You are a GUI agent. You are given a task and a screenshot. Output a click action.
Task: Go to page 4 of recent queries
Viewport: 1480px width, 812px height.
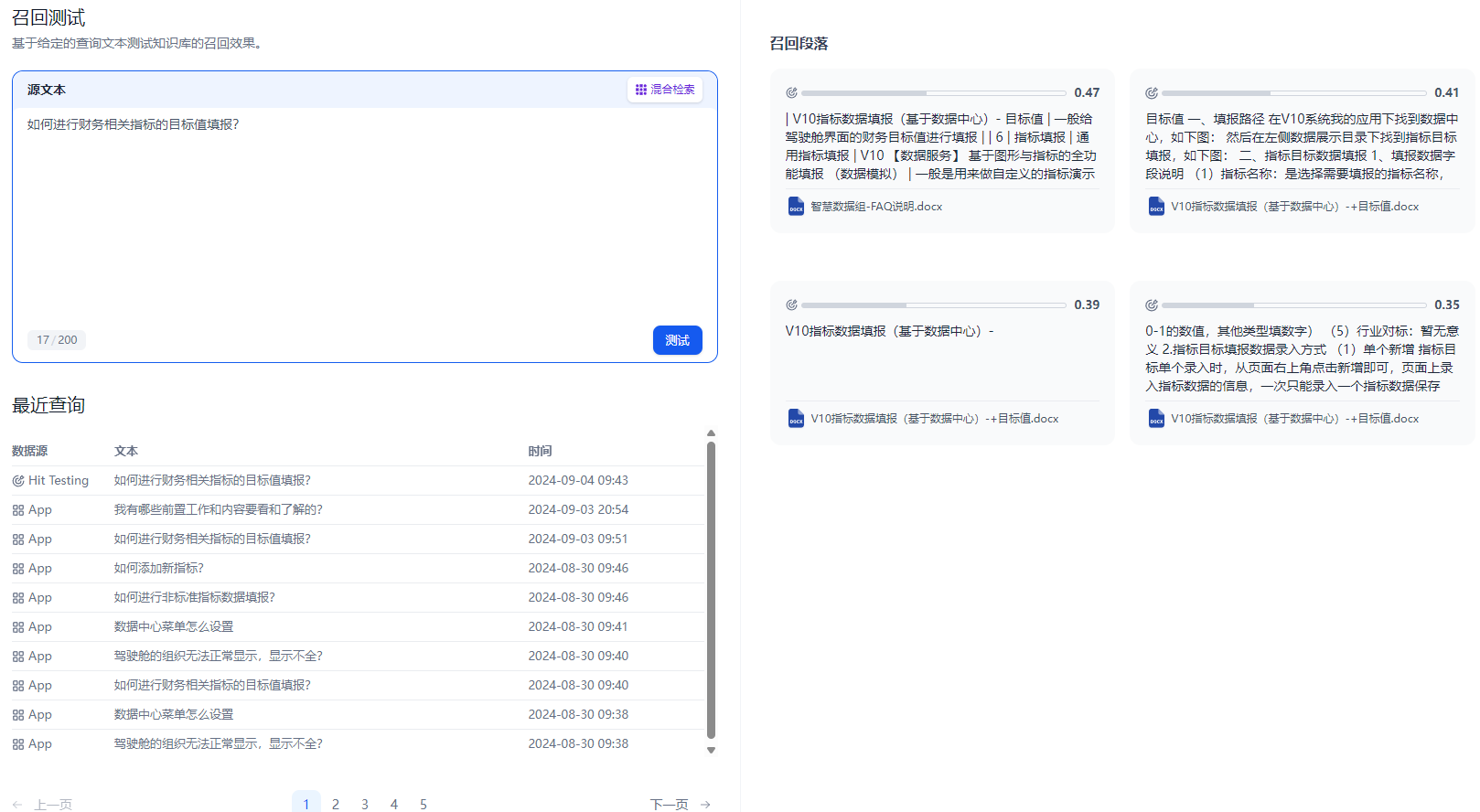pyautogui.click(x=394, y=804)
